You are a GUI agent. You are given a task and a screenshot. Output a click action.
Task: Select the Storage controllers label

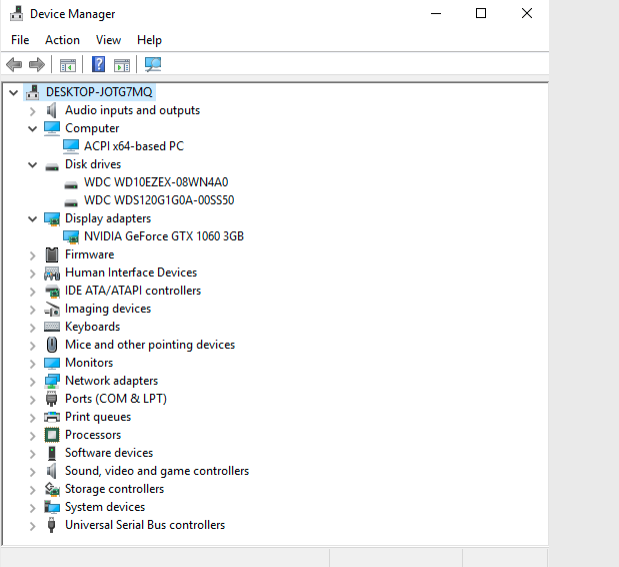click(114, 489)
